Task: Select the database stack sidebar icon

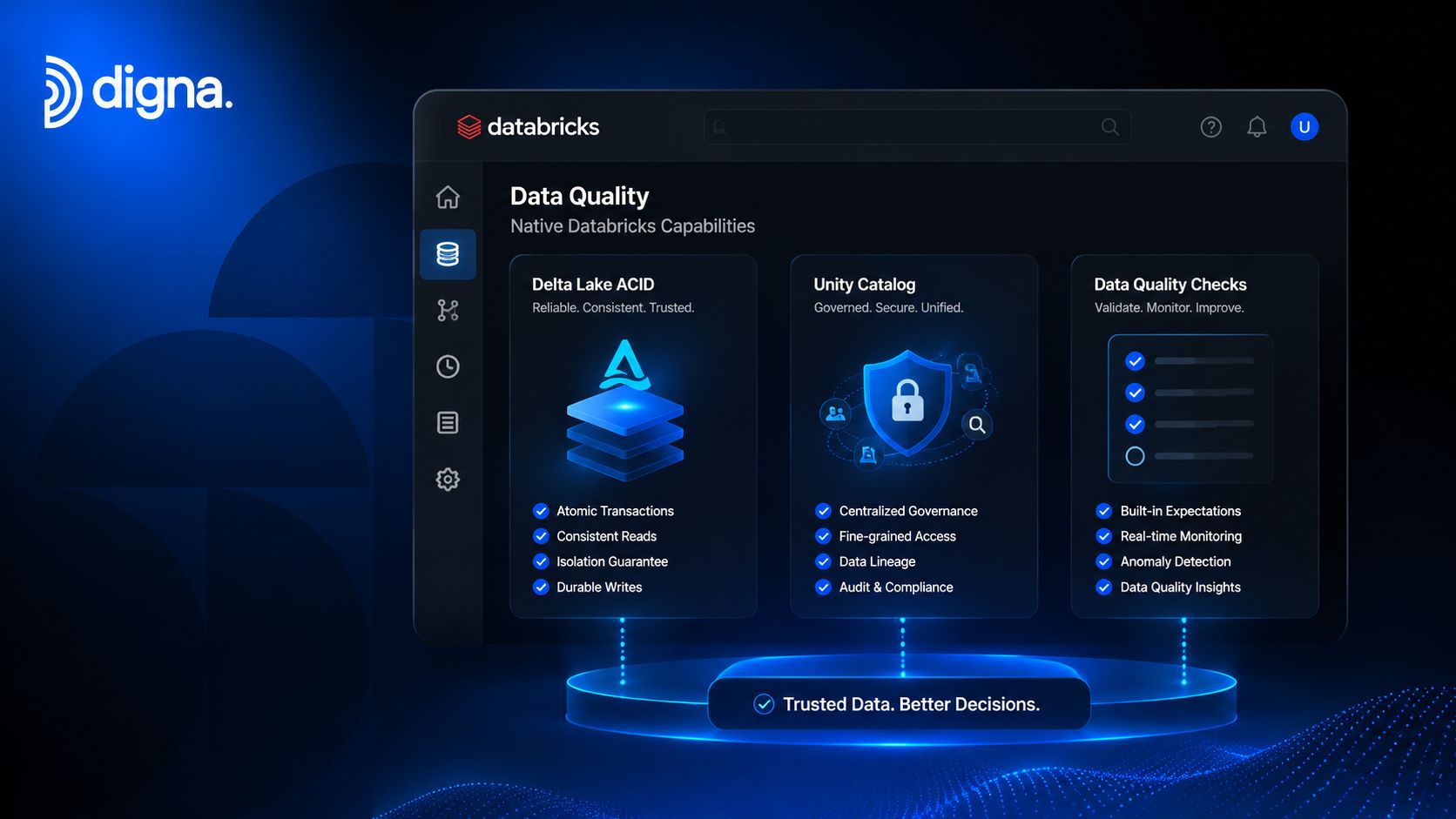Action: pyautogui.click(x=448, y=254)
